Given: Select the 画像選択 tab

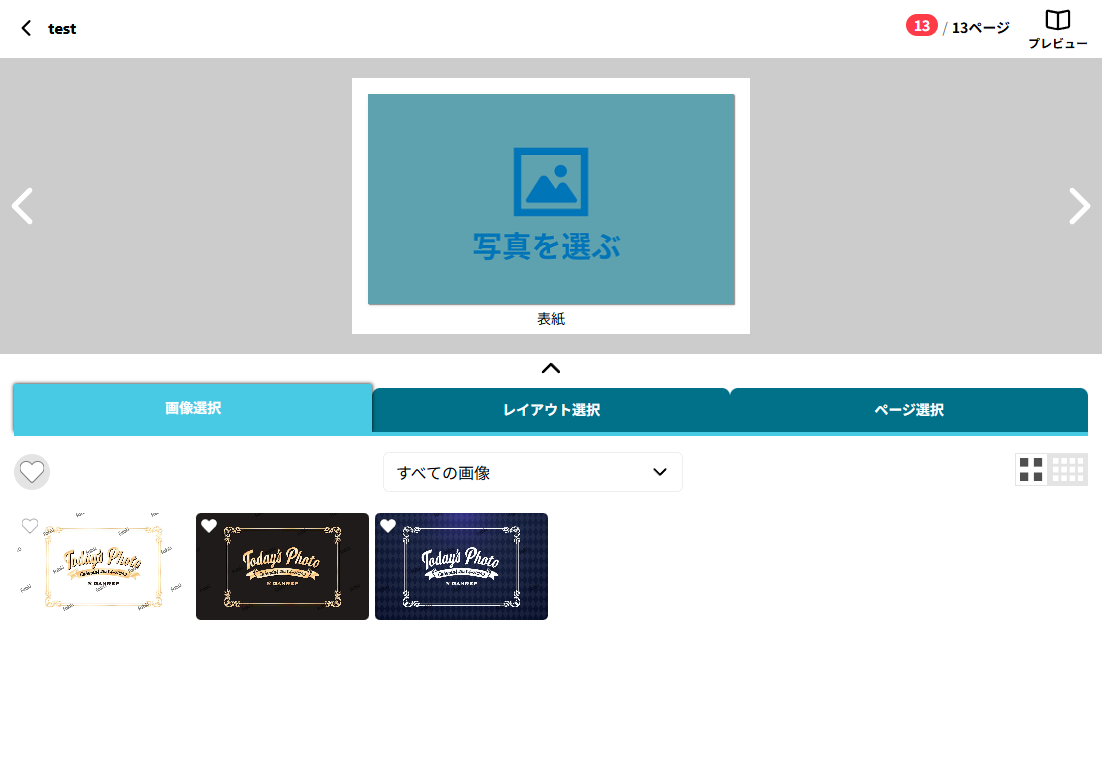Looking at the screenshot, I should coord(193,408).
